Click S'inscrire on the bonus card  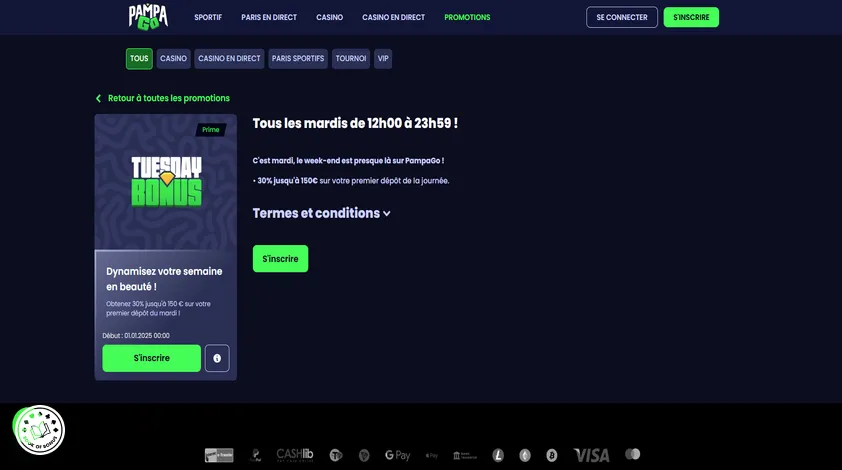click(x=151, y=358)
